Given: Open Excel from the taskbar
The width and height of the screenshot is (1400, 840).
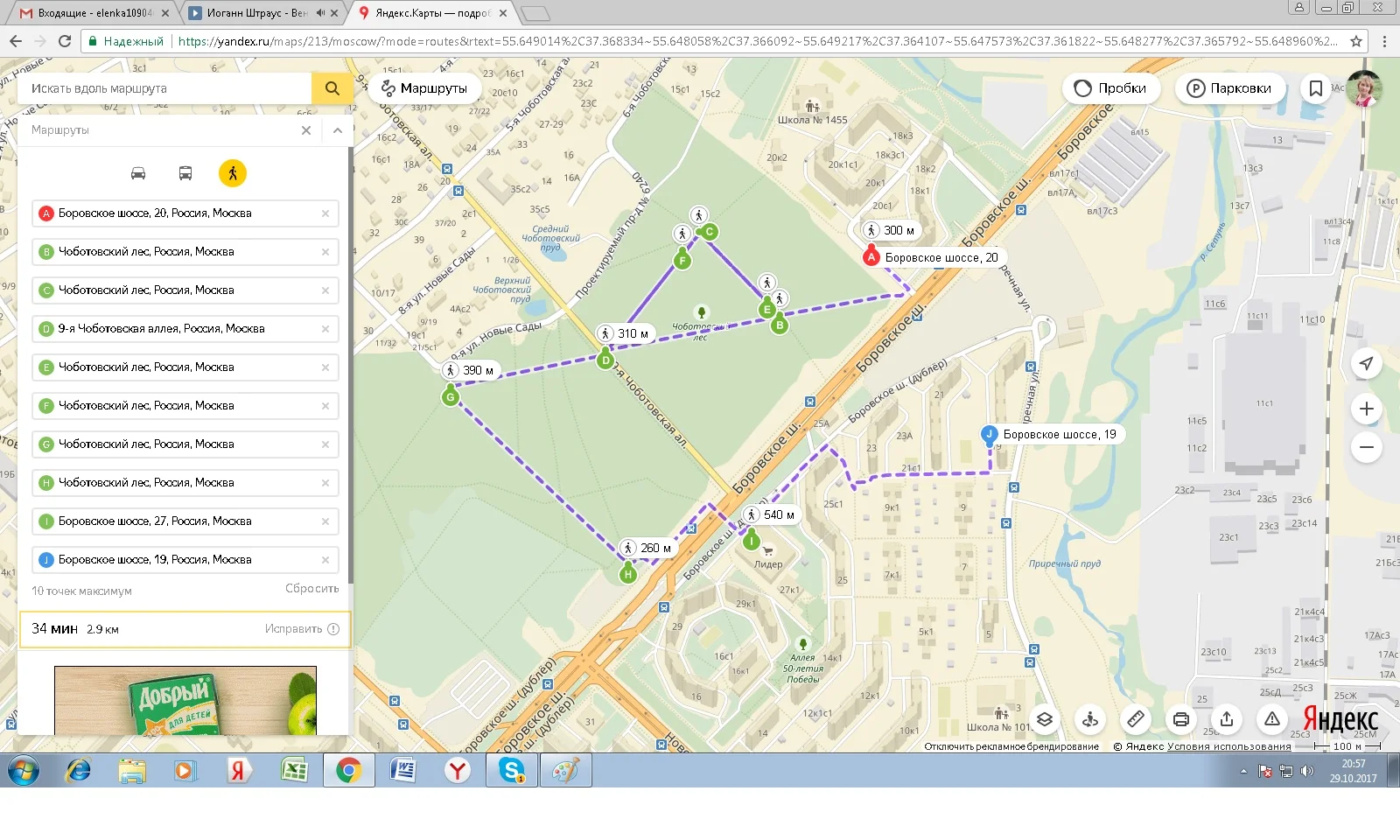Looking at the screenshot, I should tap(293, 771).
